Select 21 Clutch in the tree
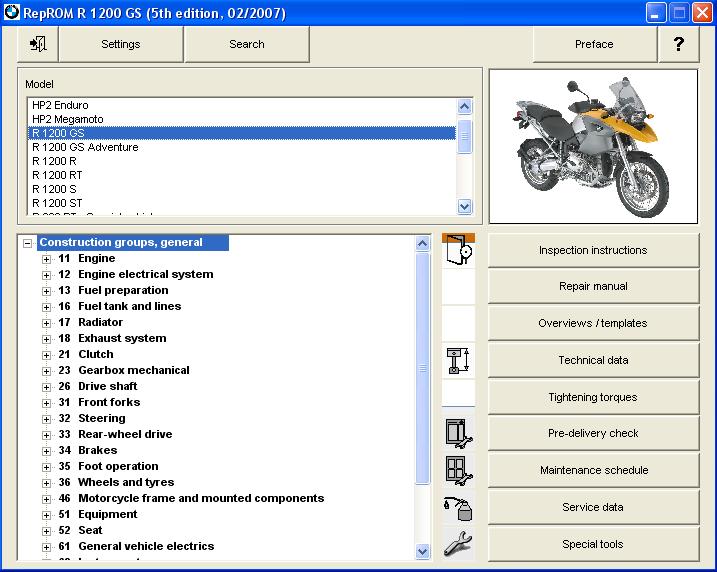The width and height of the screenshot is (717, 572). pos(95,354)
